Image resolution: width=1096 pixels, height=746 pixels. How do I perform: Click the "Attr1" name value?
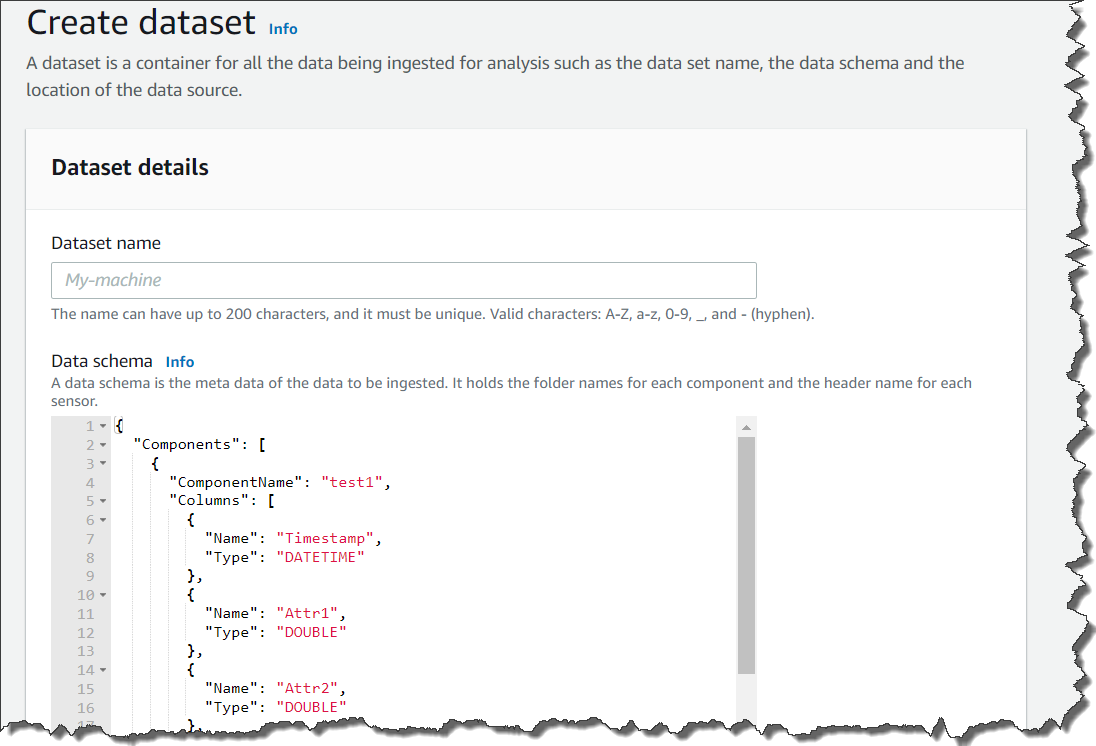coord(308,614)
